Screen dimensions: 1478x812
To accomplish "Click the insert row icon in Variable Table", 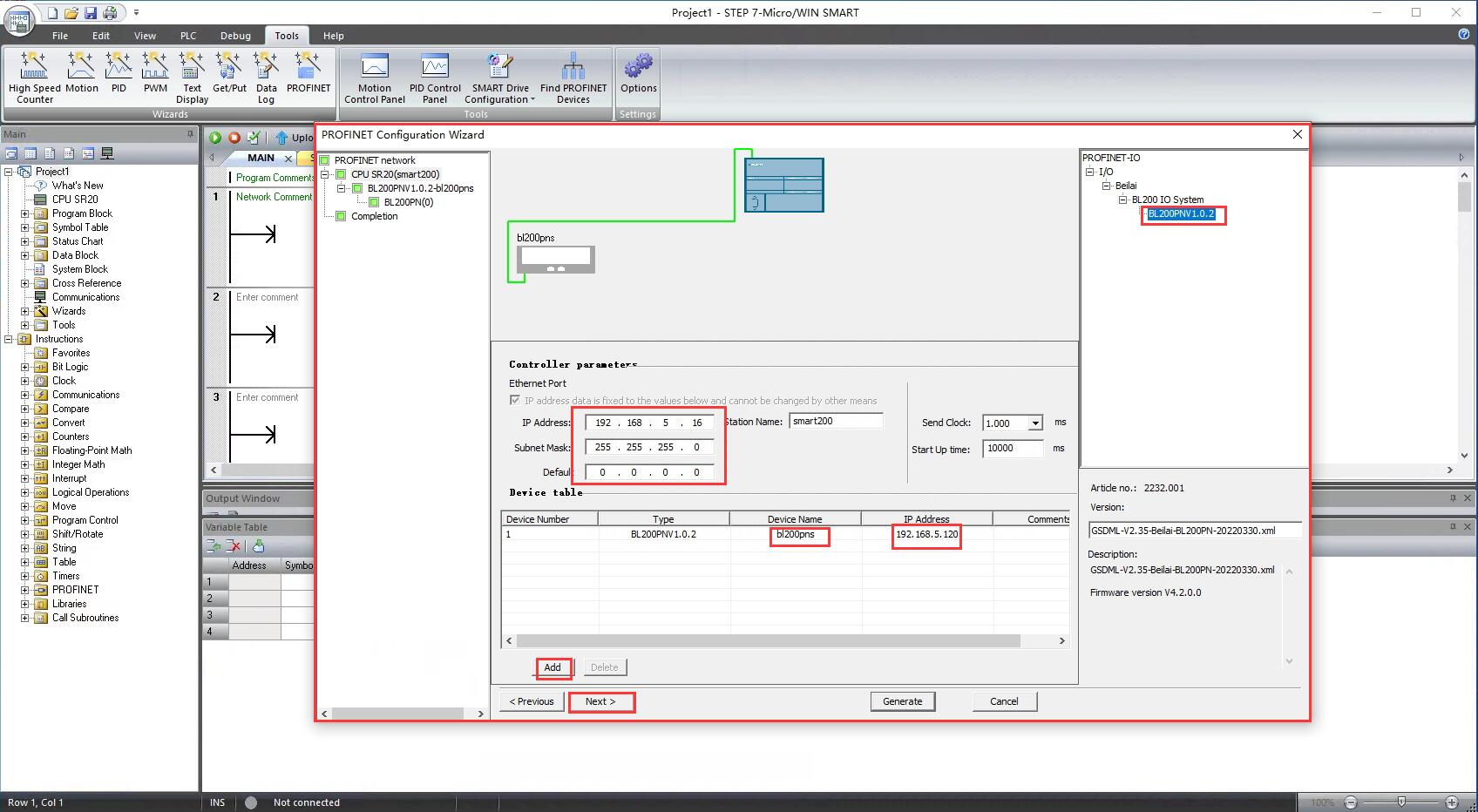I will coord(213,545).
